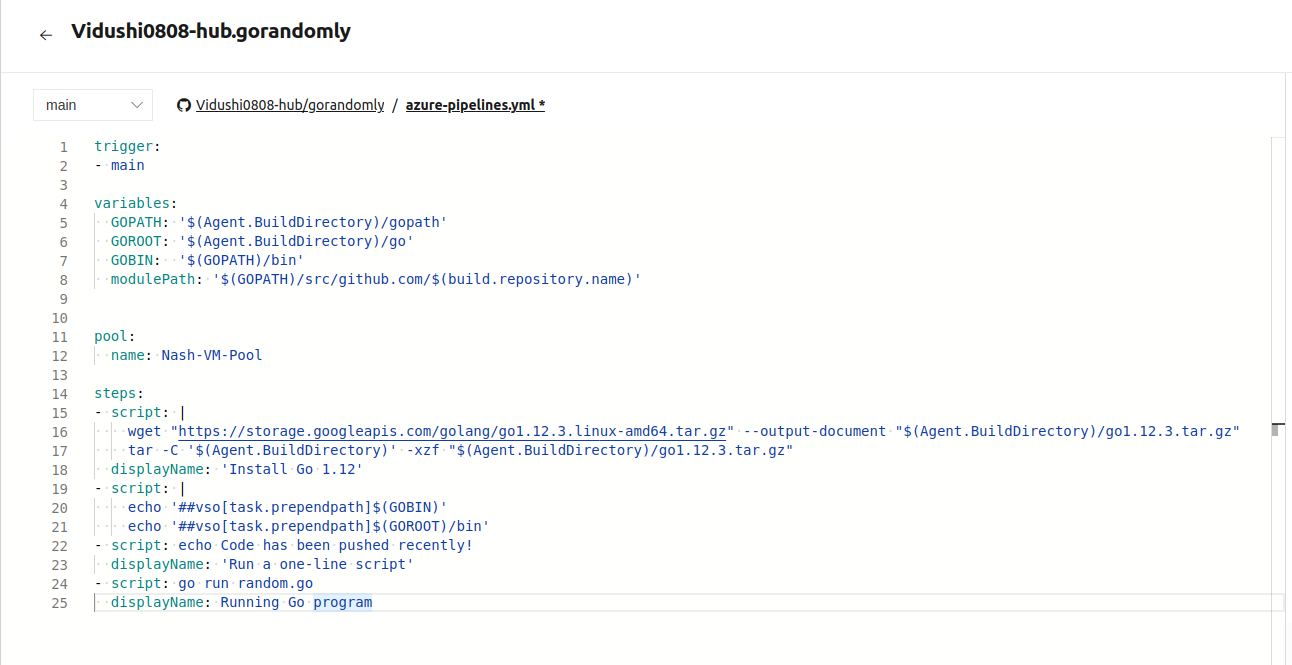Click the chevron arrow in the branch selector
Image resolution: width=1292 pixels, height=665 pixels.
[137, 105]
